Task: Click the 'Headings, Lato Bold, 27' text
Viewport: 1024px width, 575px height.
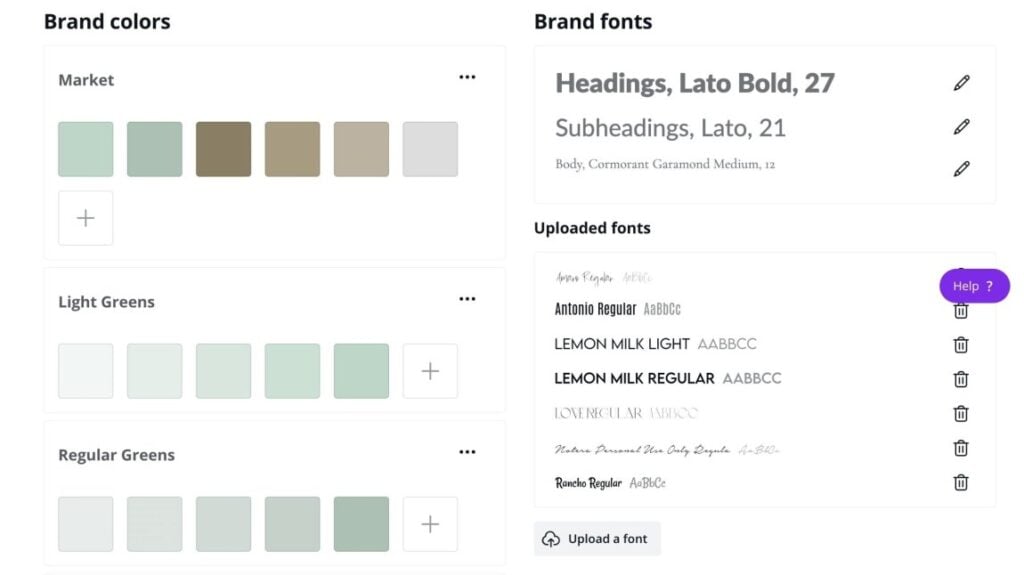Action: click(x=695, y=83)
